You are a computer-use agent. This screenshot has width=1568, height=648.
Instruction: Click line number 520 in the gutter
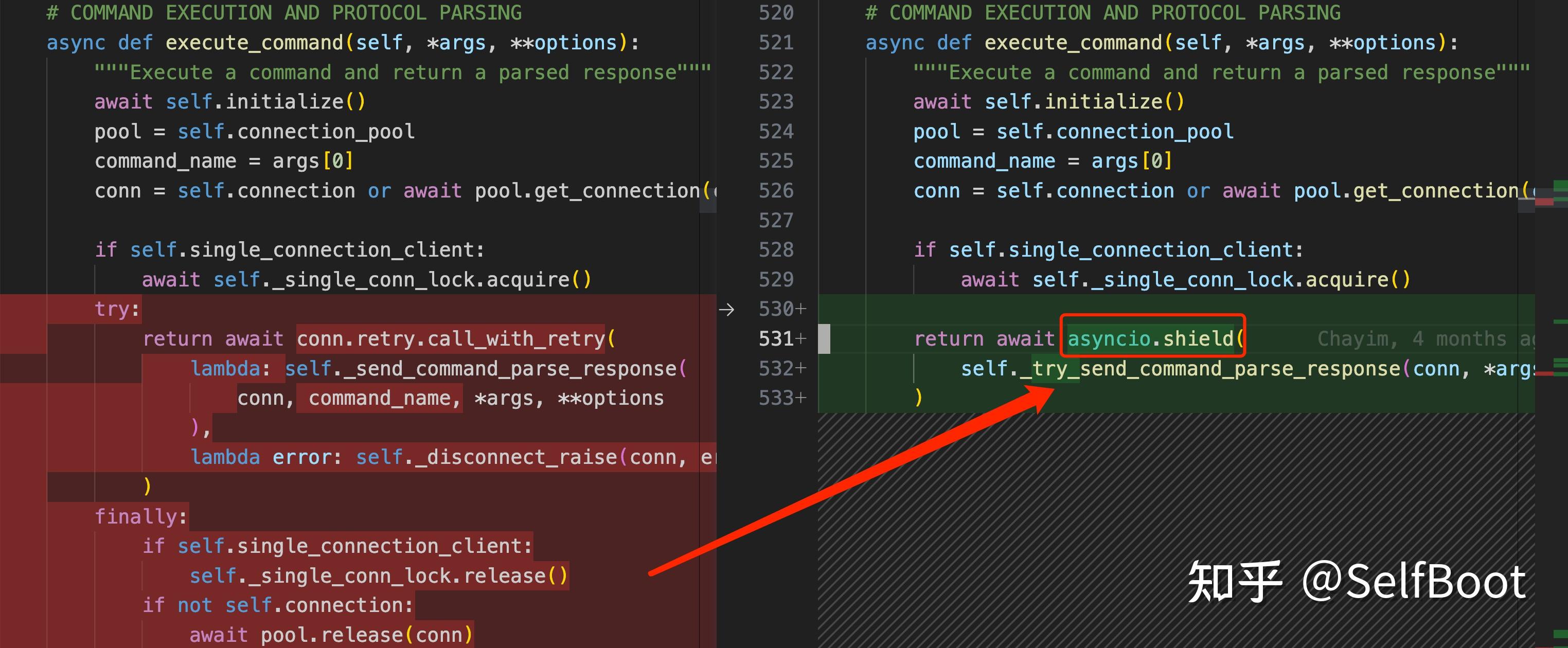776,13
